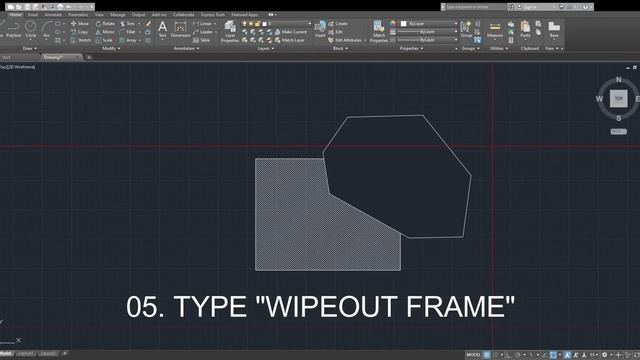640x360 pixels.
Task: Click the search keyword input field
Action: (x=475, y=7)
